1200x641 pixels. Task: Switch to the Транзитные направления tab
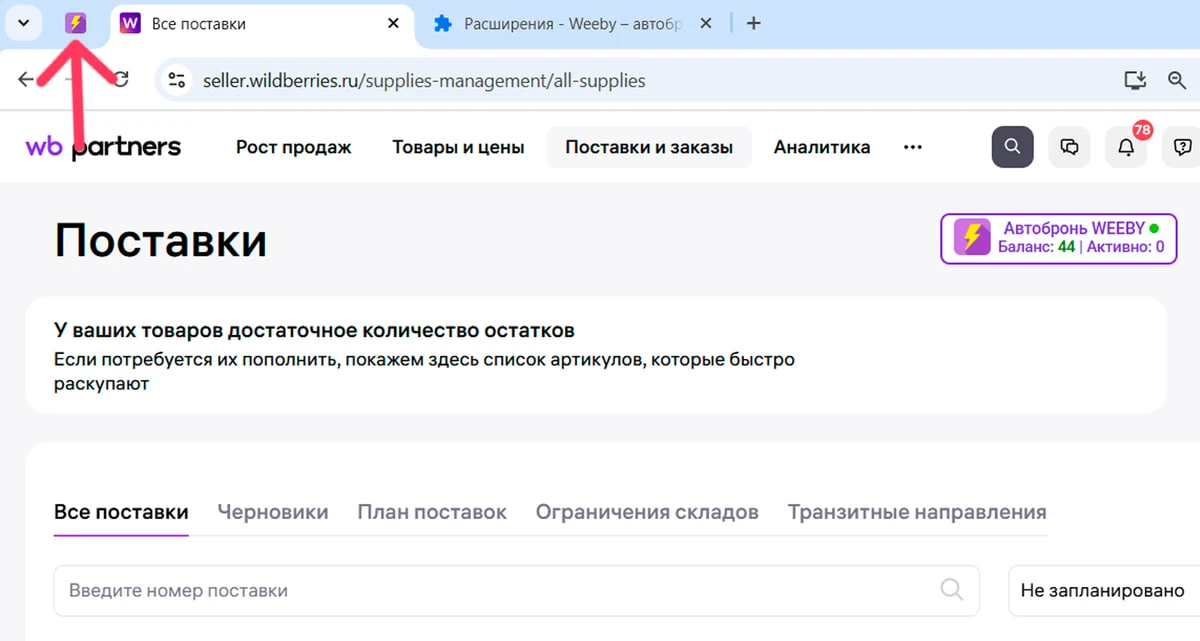917,512
